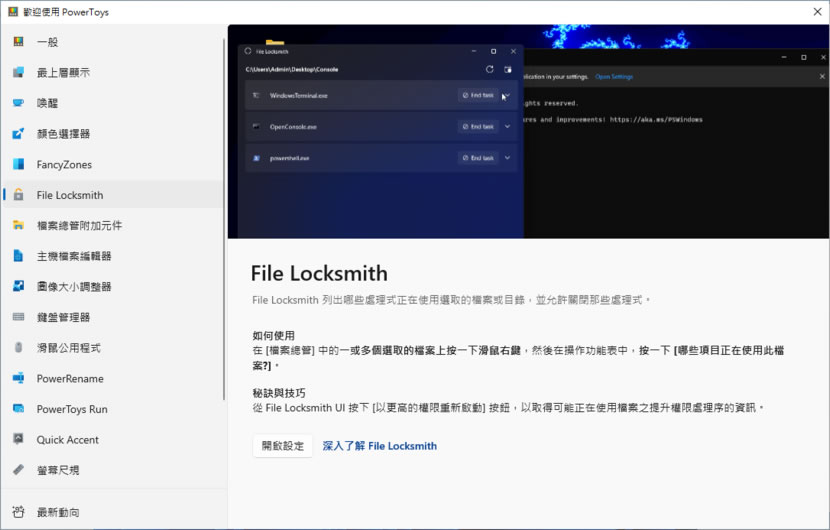Click the sidebar vertical scrollbar

[x=224, y=200]
